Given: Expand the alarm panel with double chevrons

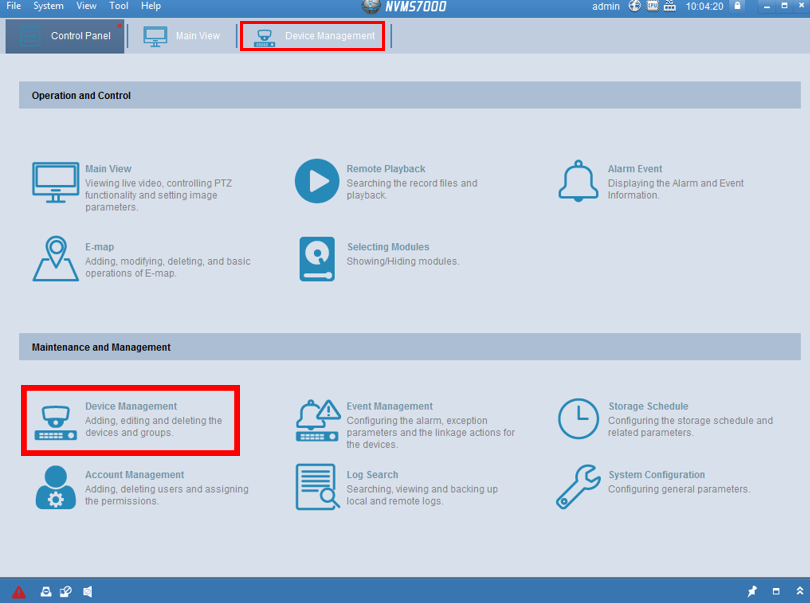Looking at the screenshot, I should [800, 591].
